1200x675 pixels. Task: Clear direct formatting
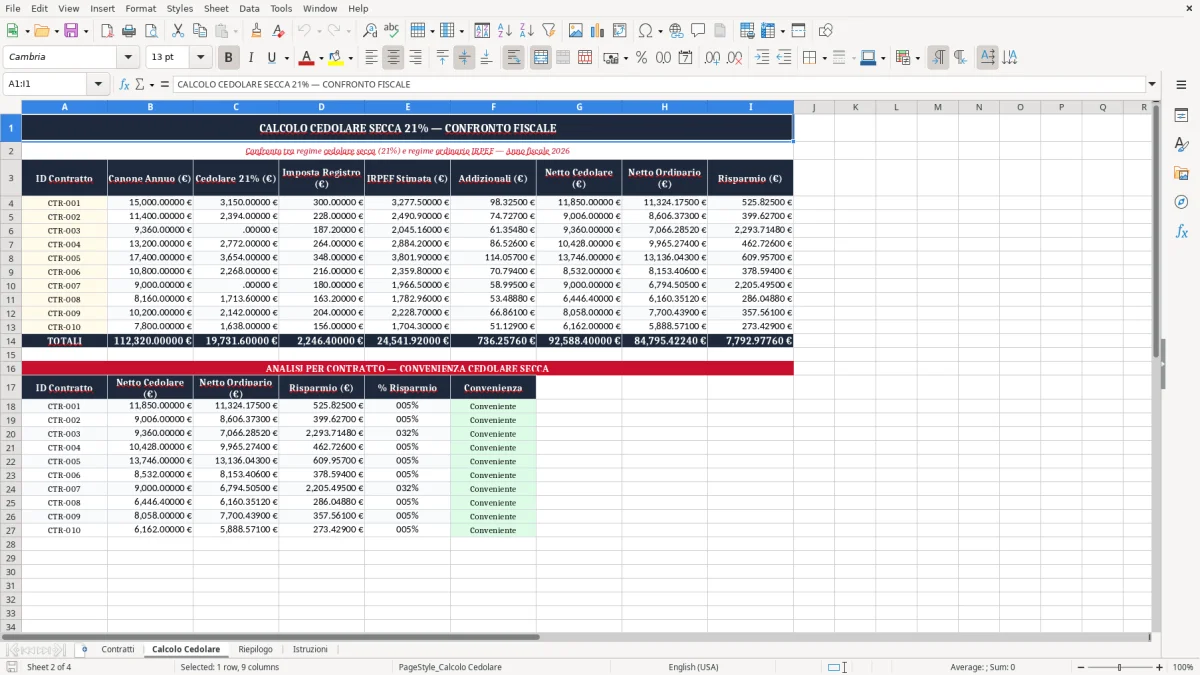point(278,31)
